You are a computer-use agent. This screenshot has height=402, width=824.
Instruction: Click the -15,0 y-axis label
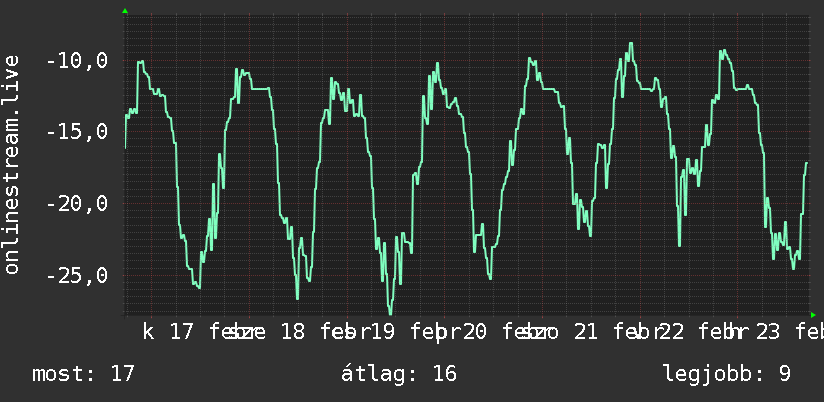pyautogui.click(x=77, y=132)
